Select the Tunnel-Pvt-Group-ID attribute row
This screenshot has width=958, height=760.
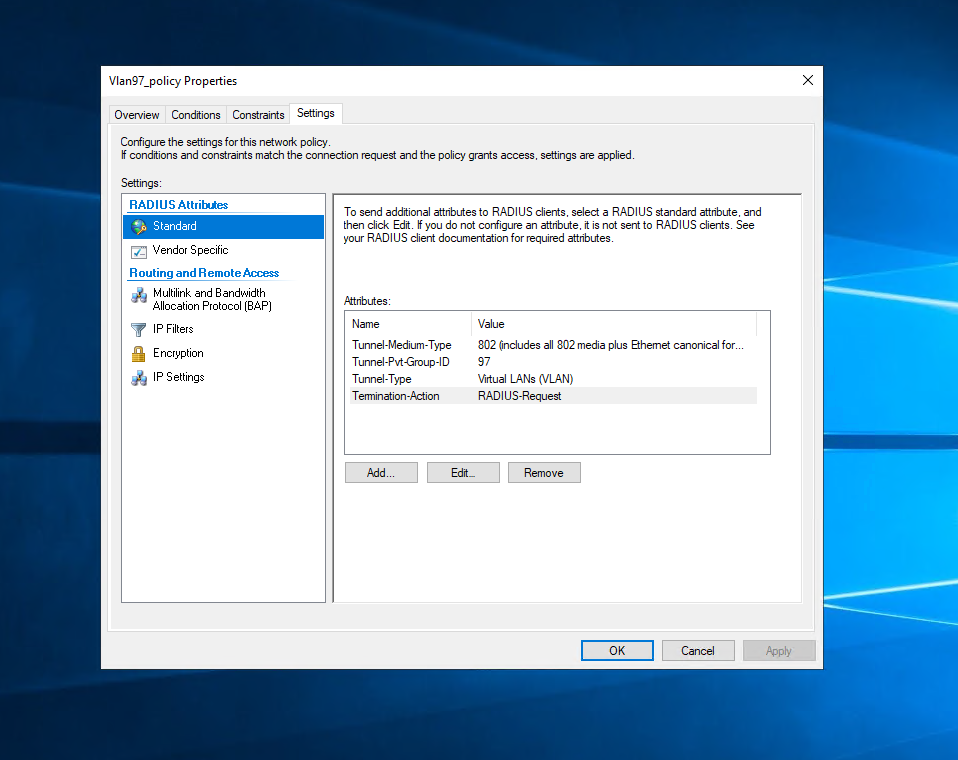(554, 362)
